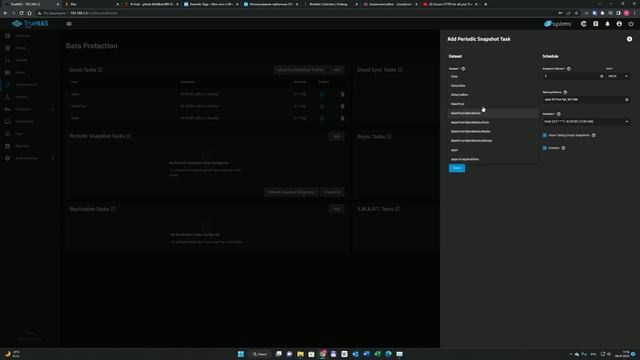Open Apps in the sidebar
640x360 pixels.
[19, 134]
